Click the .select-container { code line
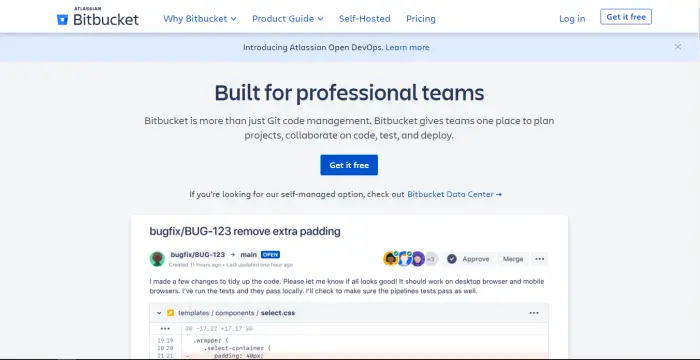Viewport: 700px width, 360px height. click(238, 348)
